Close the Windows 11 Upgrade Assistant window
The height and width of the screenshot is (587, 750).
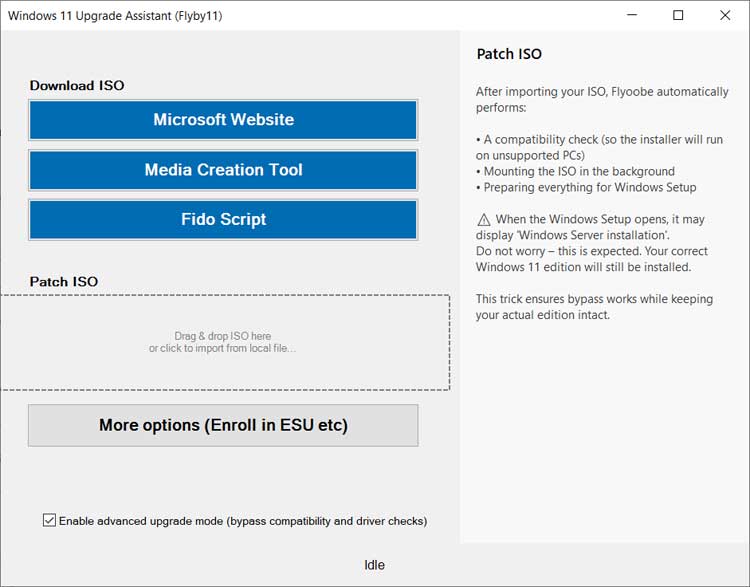click(725, 15)
